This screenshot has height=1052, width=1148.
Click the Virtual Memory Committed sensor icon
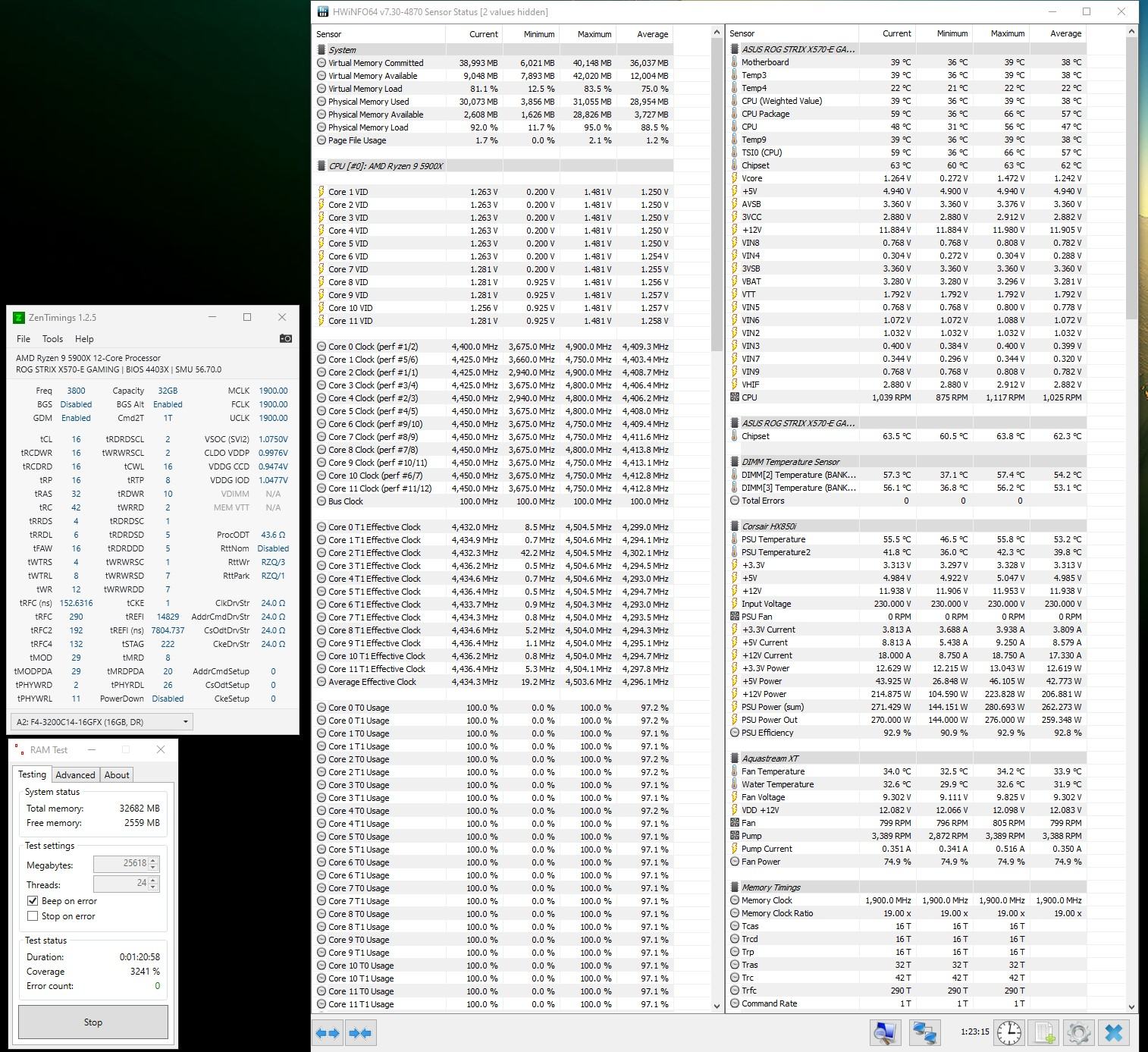322,63
